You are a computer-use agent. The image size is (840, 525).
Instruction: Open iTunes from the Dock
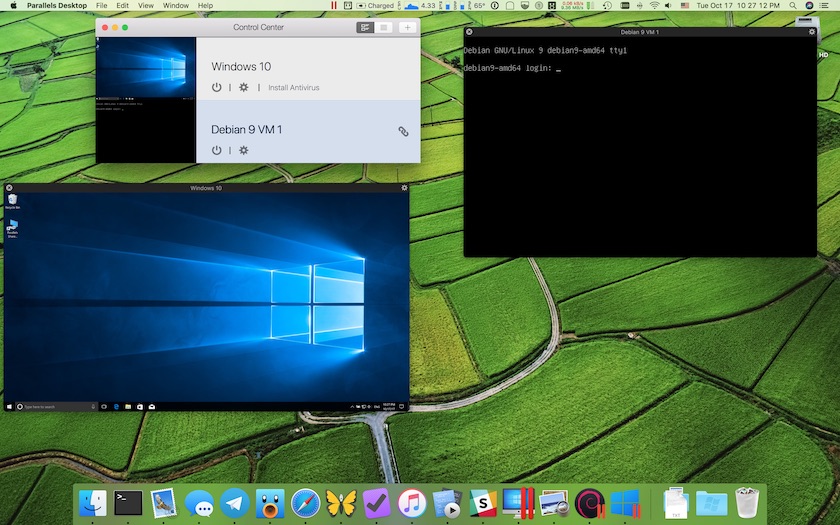point(411,504)
